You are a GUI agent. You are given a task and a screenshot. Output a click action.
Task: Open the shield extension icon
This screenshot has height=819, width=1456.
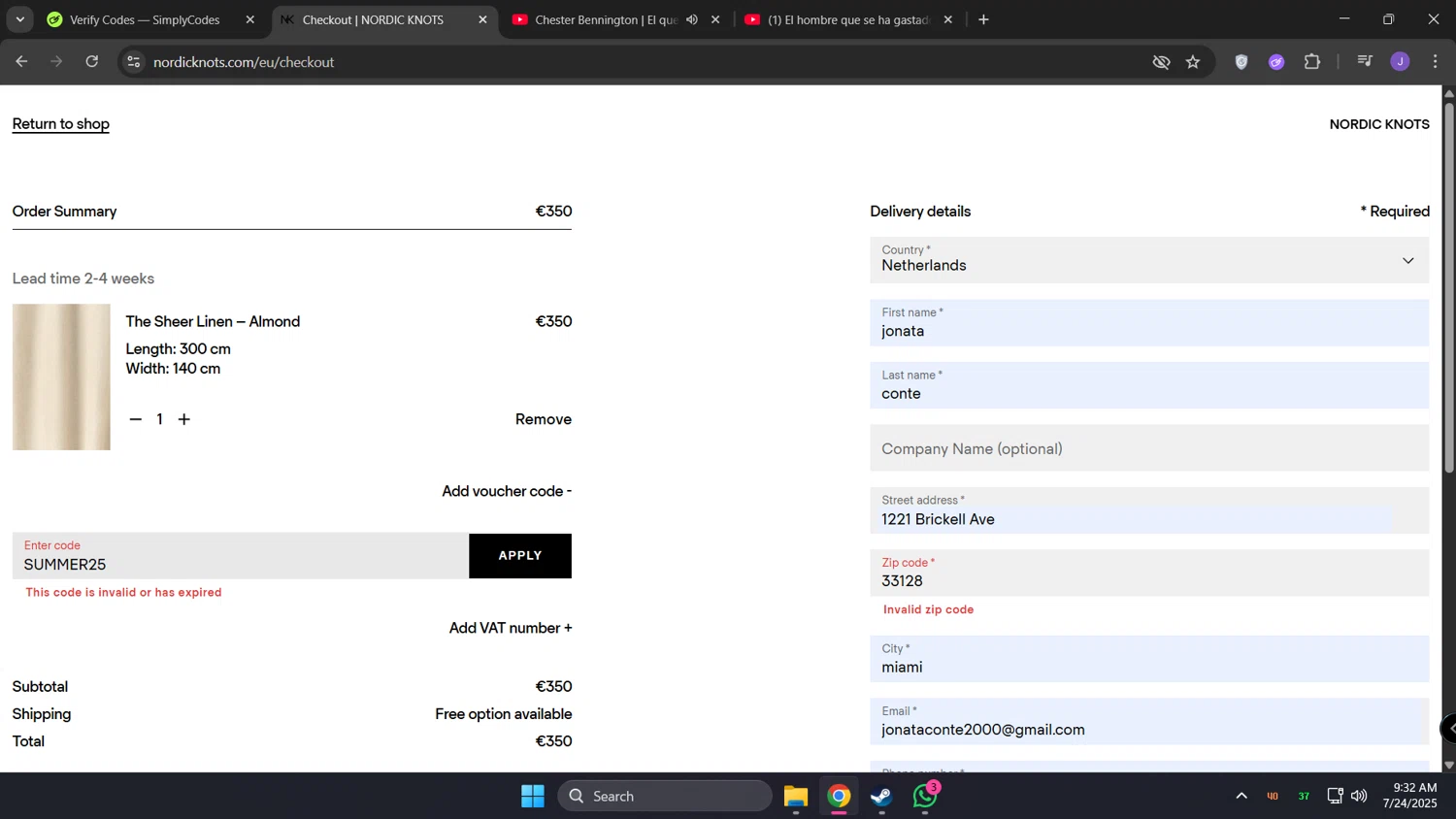[x=1241, y=62]
